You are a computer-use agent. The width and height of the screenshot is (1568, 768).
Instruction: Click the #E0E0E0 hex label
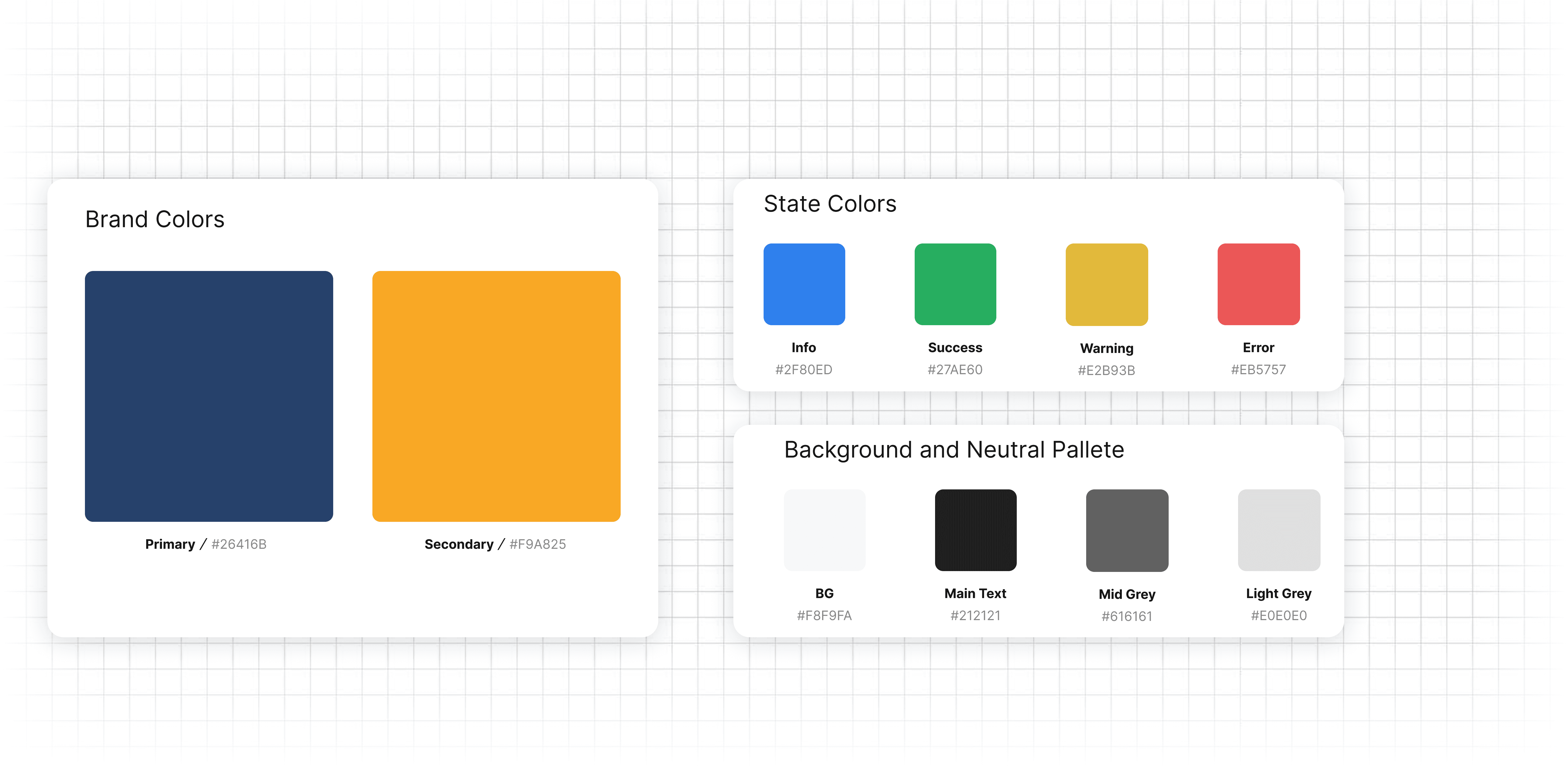point(1278,616)
